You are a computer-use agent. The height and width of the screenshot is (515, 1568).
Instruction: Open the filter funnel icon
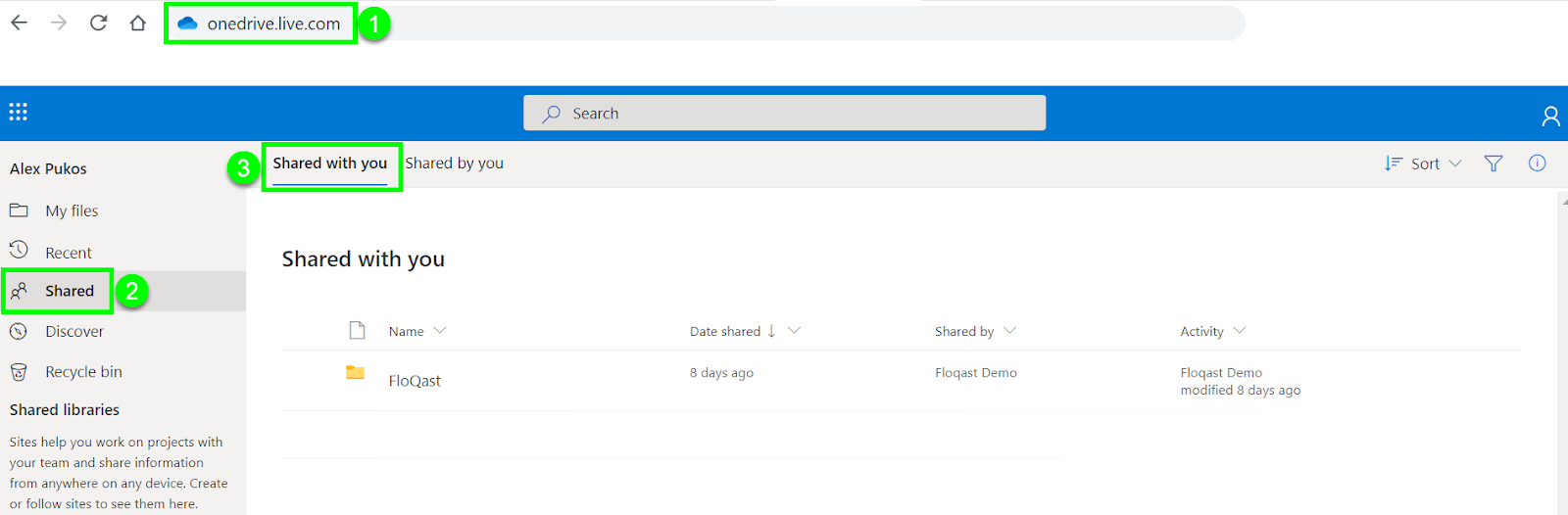pos(1494,164)
